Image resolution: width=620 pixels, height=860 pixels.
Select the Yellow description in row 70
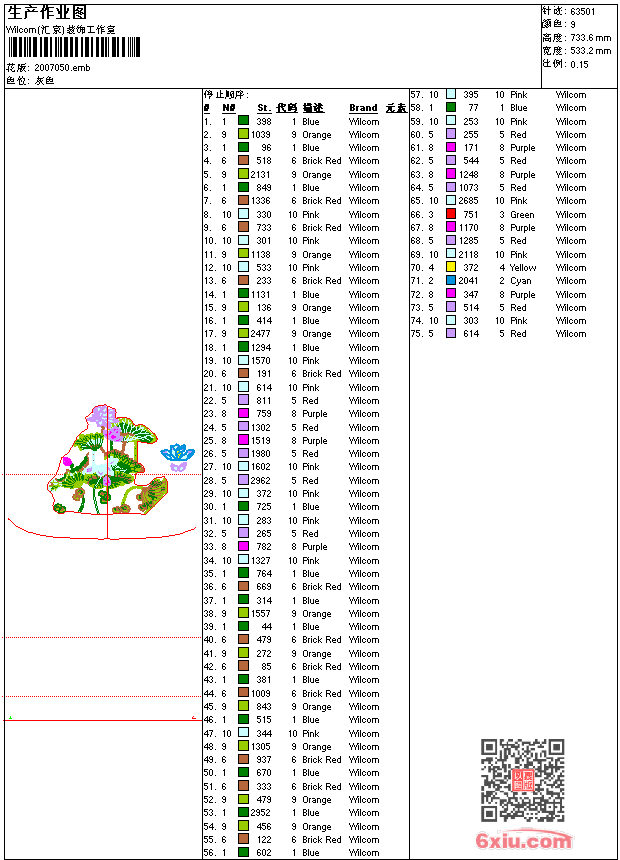coord(523,268)
